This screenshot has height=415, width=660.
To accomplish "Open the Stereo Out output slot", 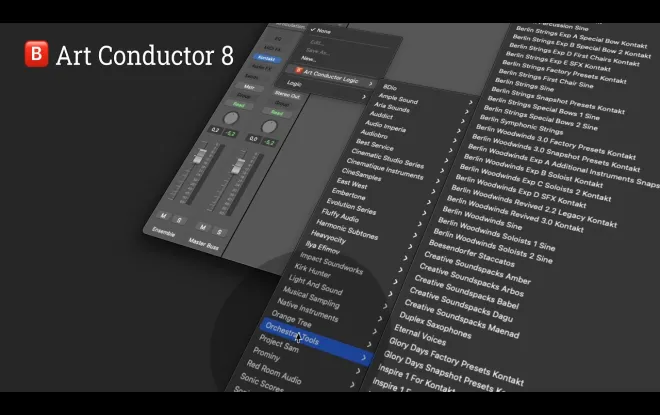I will [287, 94].
